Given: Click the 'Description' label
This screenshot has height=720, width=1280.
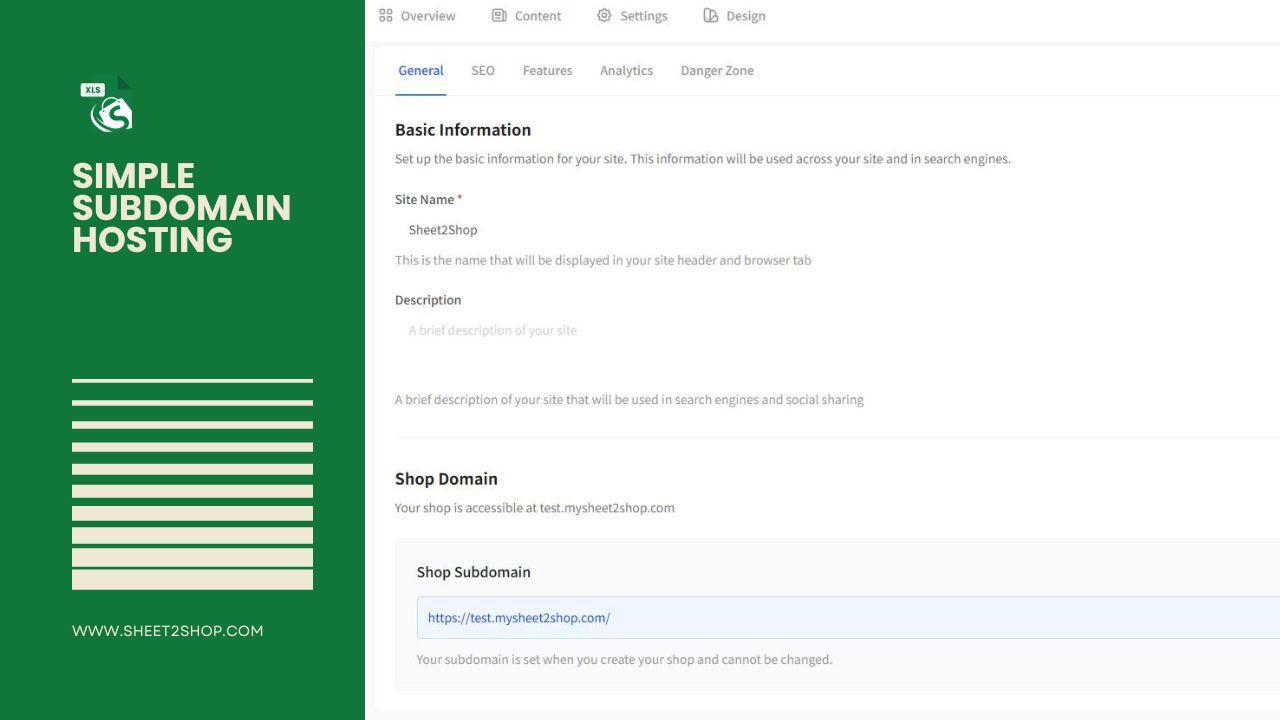Looking at the screenshot, I should pyautogui.click(x=428, y=300).
